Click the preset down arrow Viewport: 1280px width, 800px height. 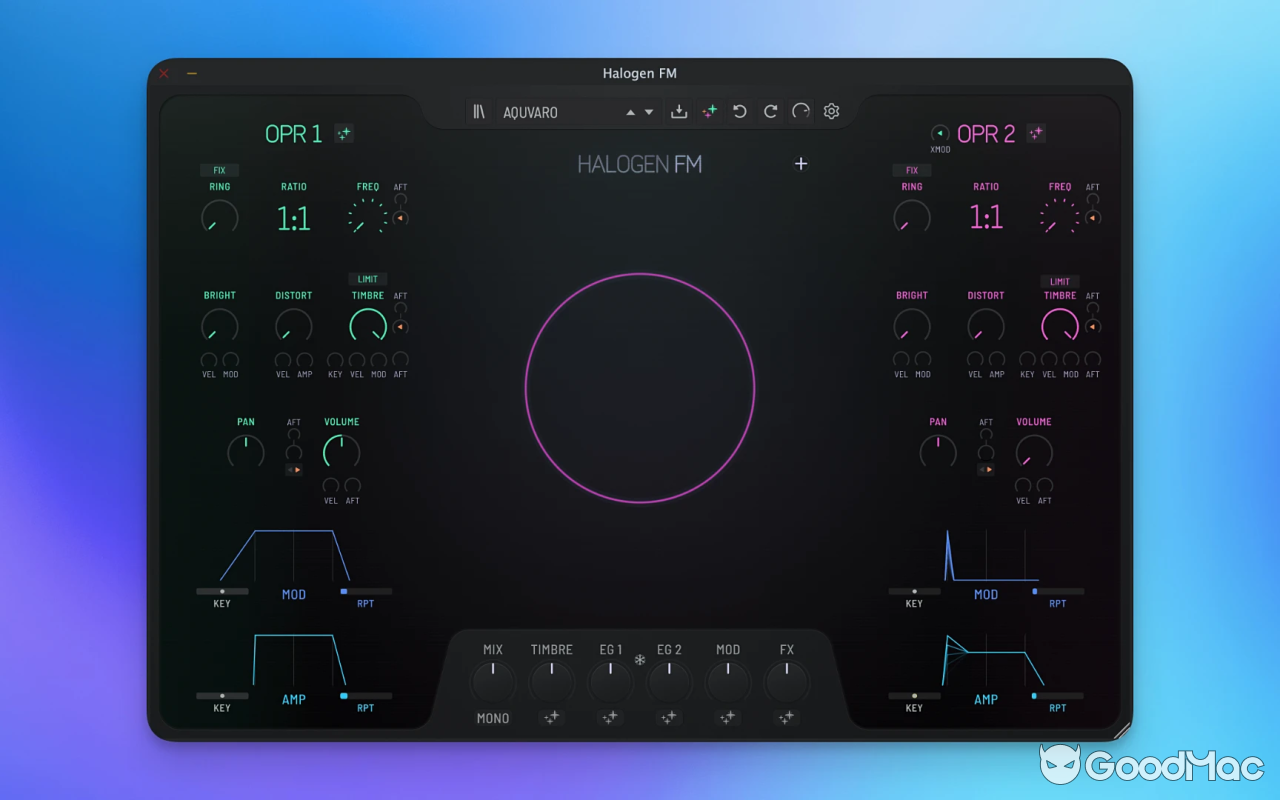tap(648, 111)
